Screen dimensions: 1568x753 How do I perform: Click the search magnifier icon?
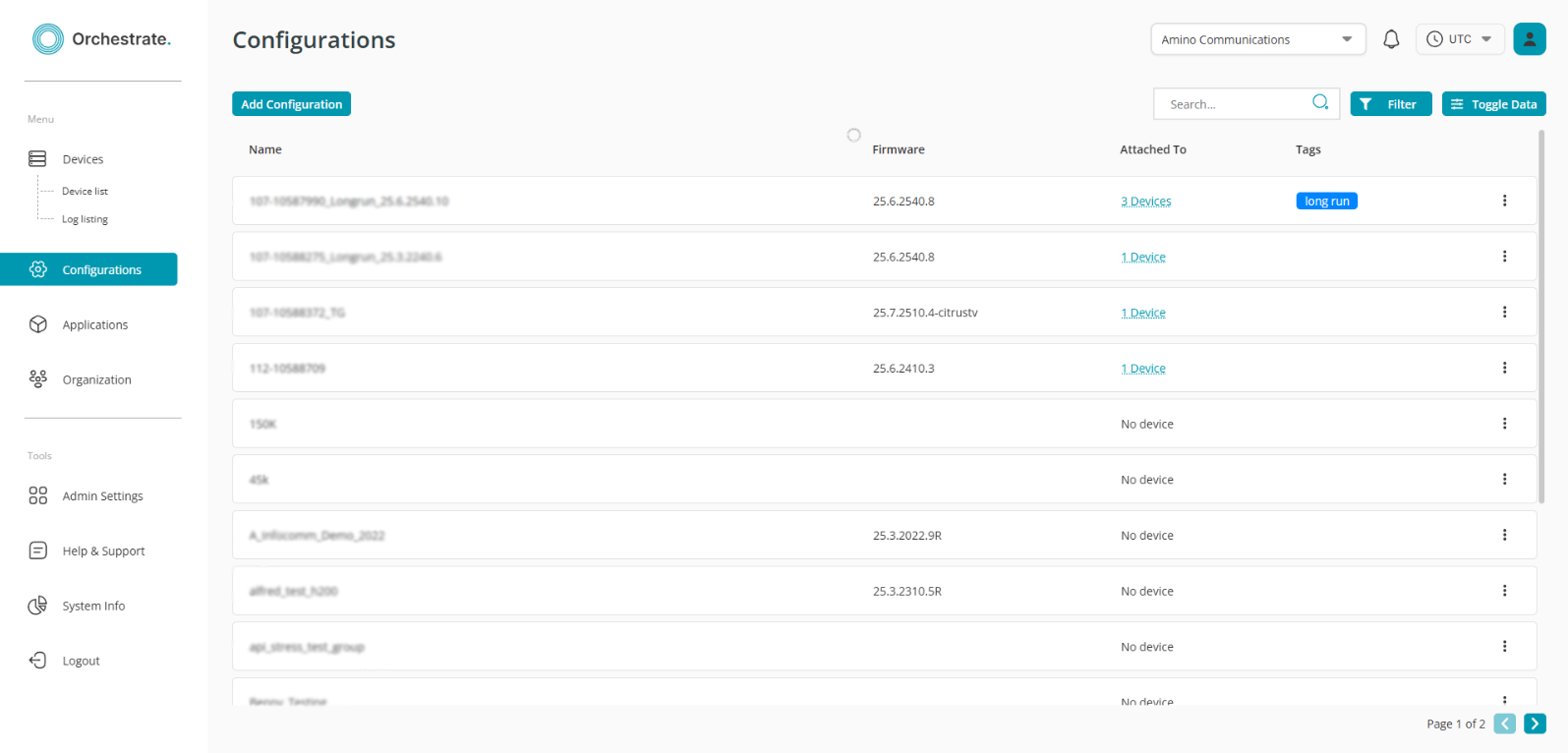pyautogui.click(x=1320, y=102)
